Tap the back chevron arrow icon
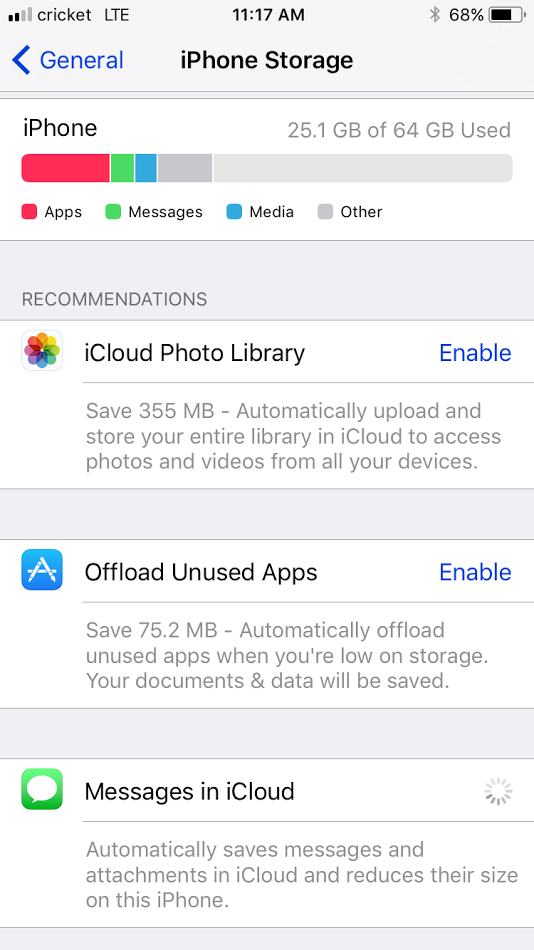Viewport: 534px width, 950px height. pyautogui.click(x=21, y=60)
